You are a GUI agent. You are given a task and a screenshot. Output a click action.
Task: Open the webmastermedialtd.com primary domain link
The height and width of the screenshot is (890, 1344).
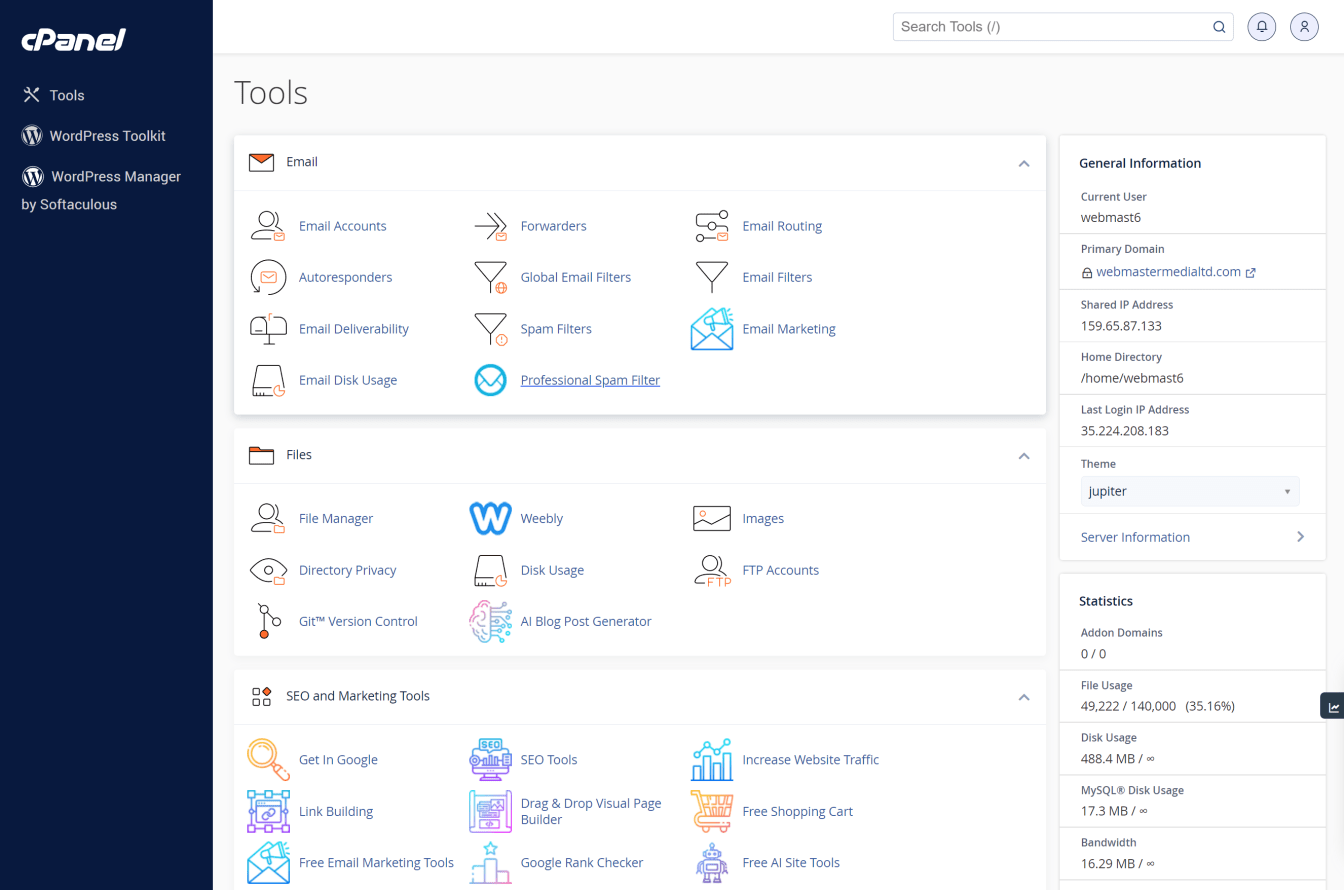pos(1168,272)
